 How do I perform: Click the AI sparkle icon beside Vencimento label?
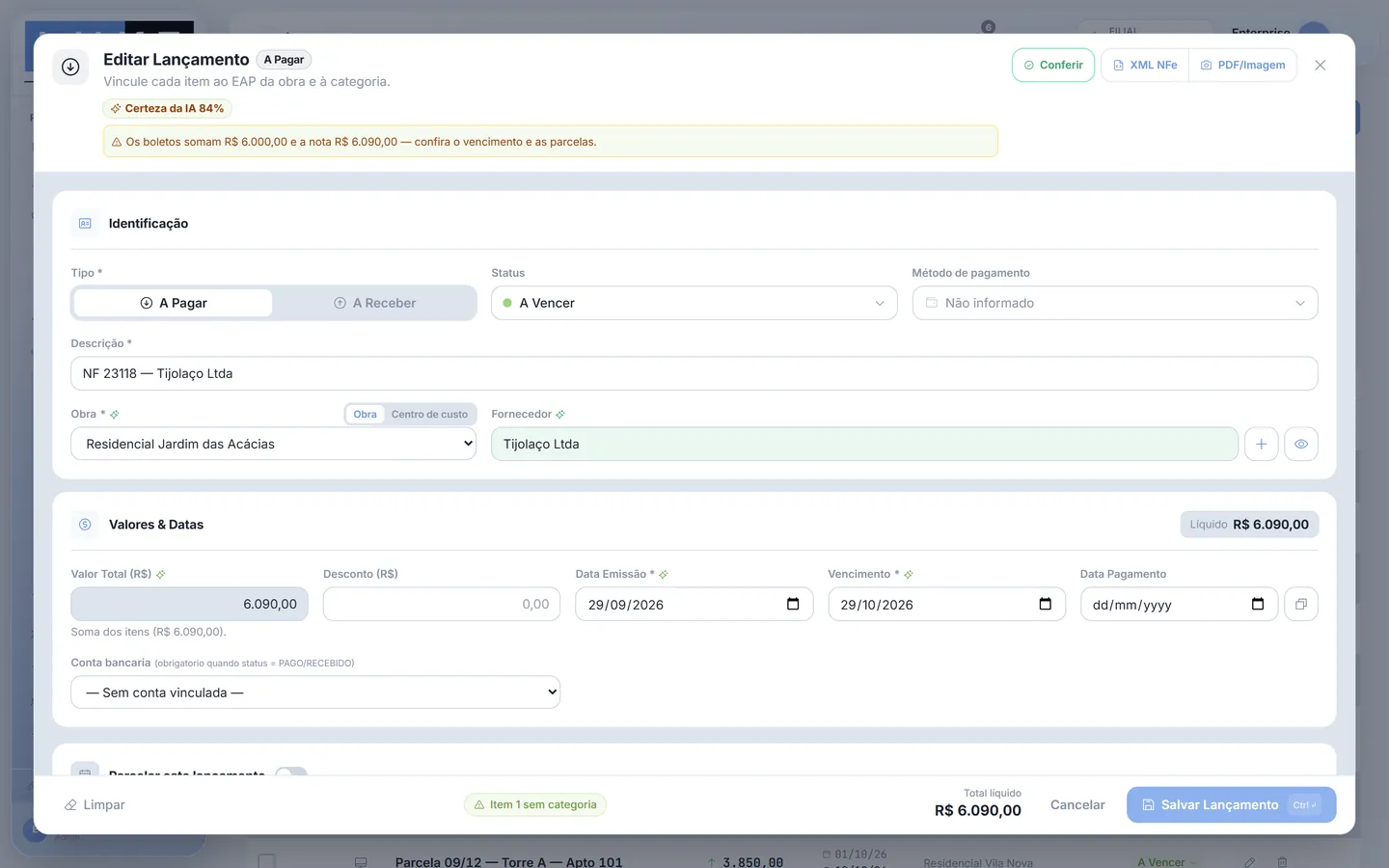point(909,575)
